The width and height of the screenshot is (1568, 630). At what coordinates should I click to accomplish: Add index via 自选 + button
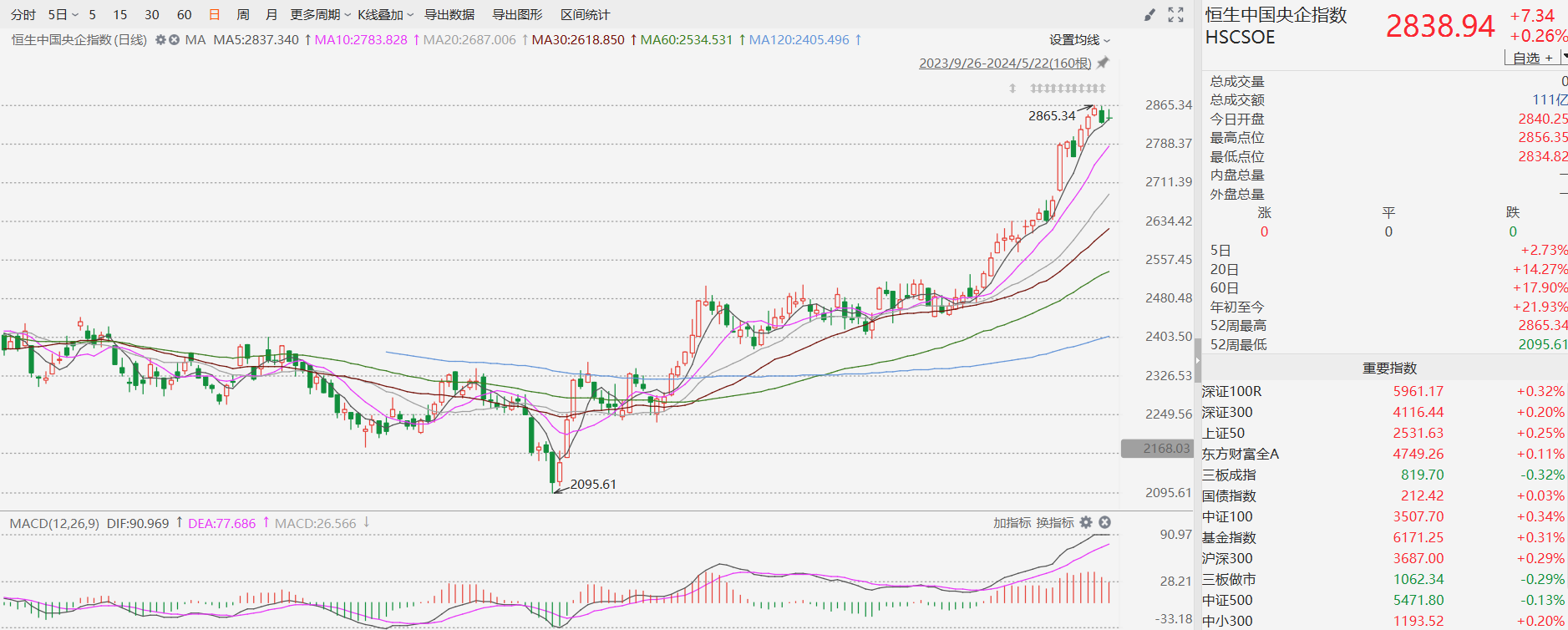coord(1532,58)
